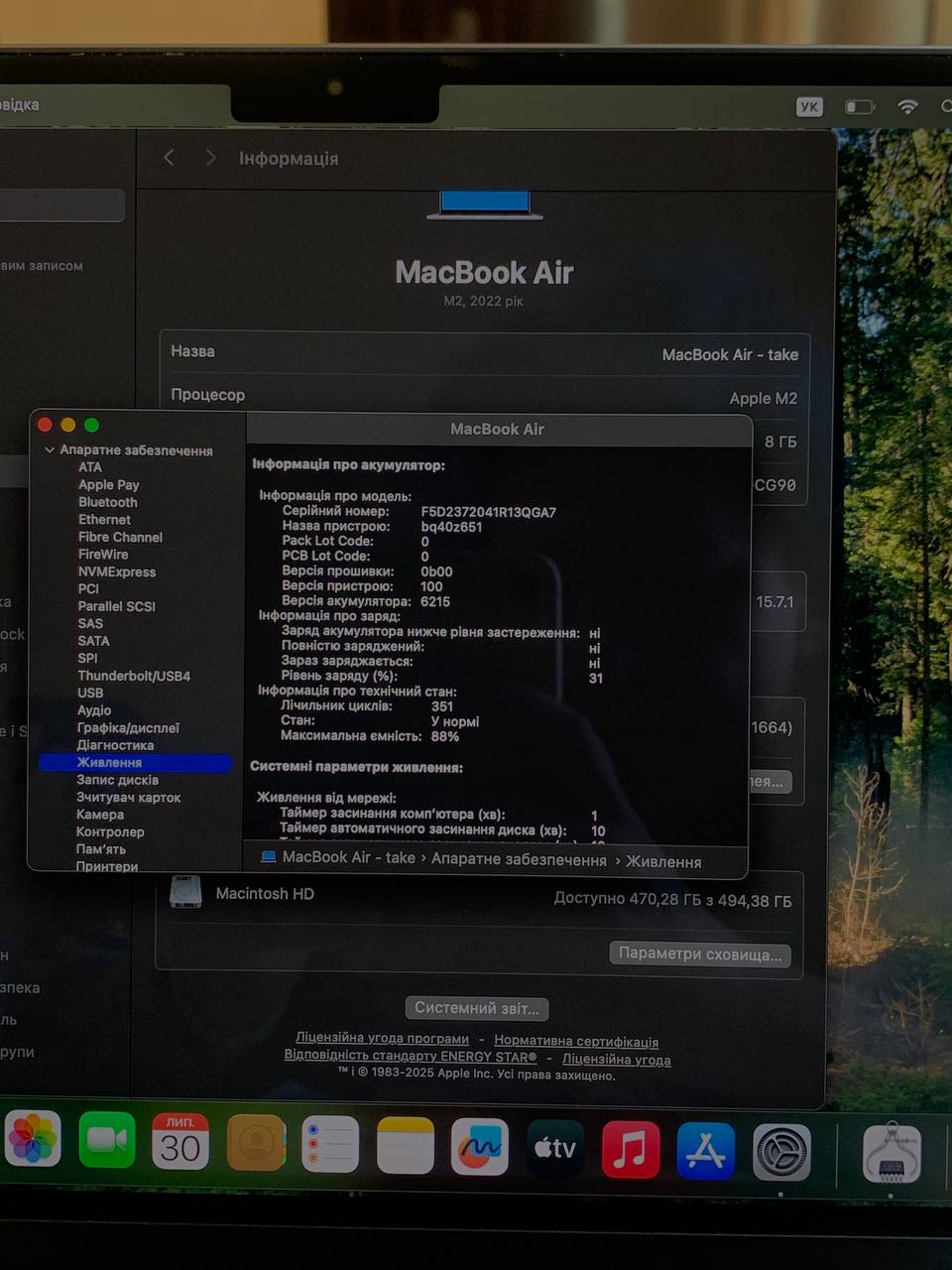
Task: Open Wi-Fi menu in menu bar
Action: coord(907,106)
